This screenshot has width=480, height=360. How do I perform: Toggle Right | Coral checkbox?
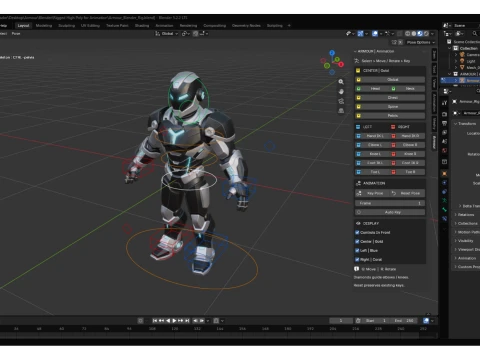coord(357,259)
